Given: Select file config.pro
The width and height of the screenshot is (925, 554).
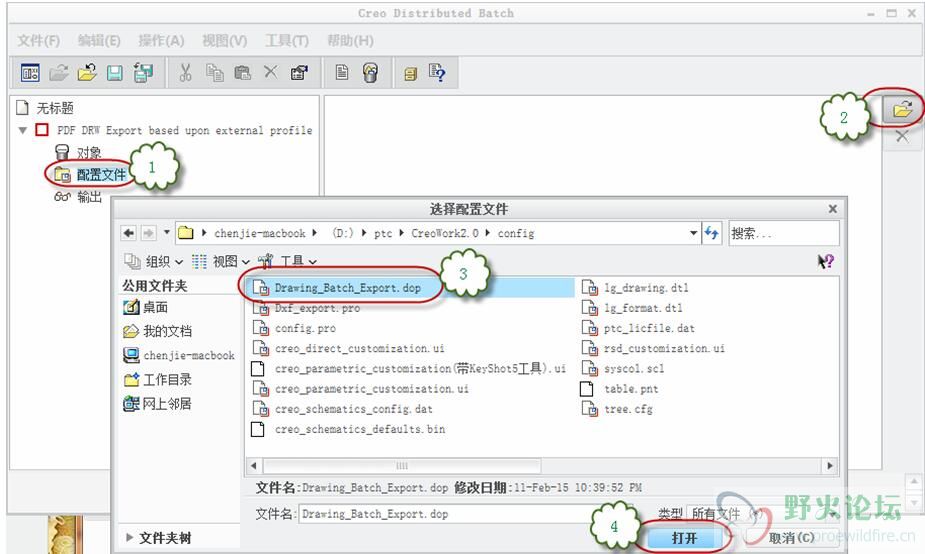Looking at the screenshot, I should [305, 328].
